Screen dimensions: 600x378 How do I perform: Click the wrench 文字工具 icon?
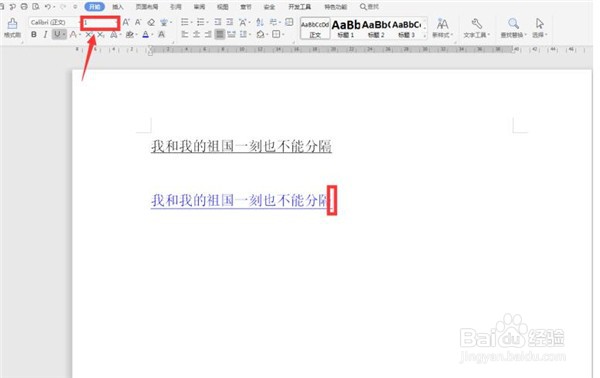tap(476, 24)
